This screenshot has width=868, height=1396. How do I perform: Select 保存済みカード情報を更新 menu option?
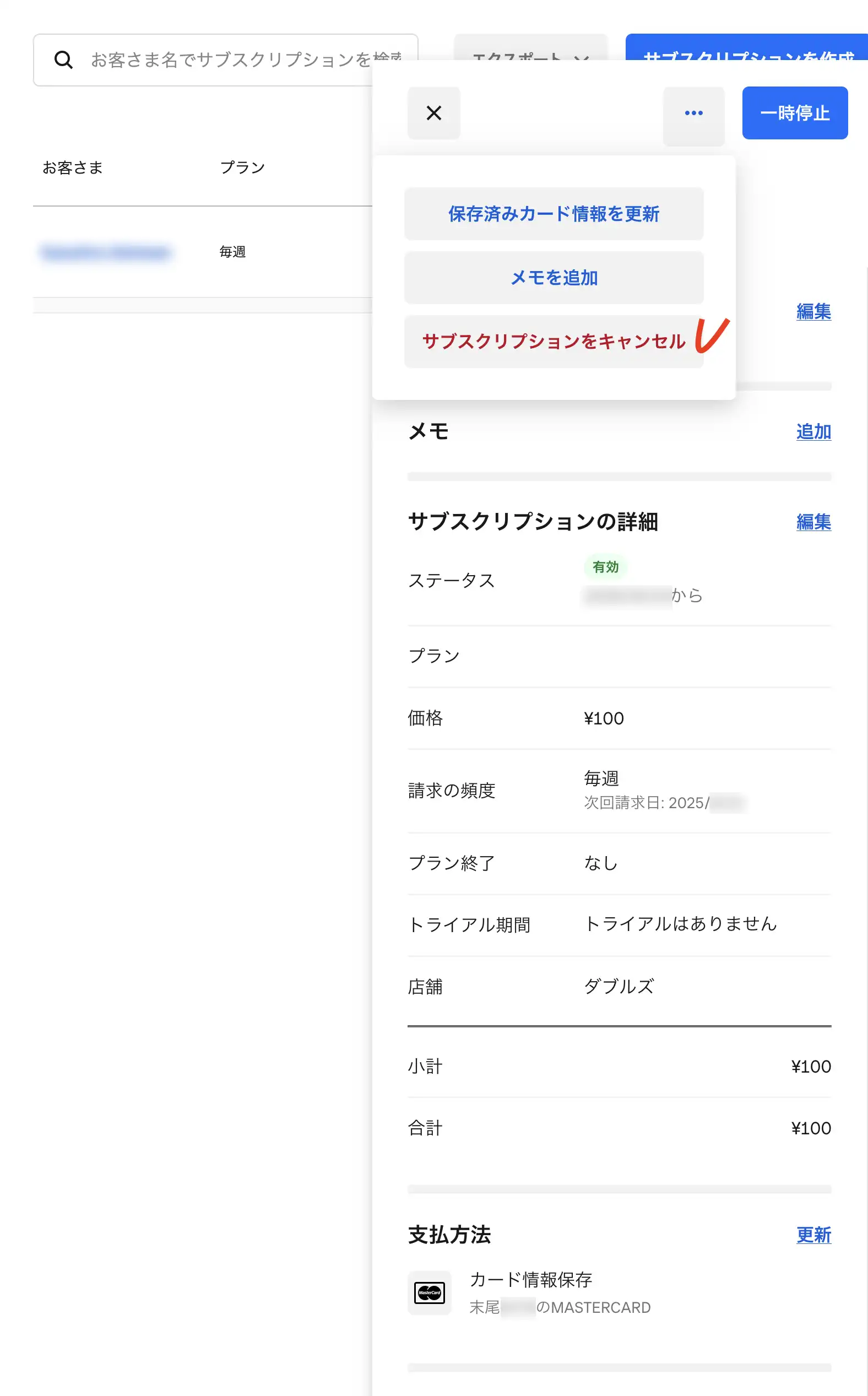(x=554, y=214)
